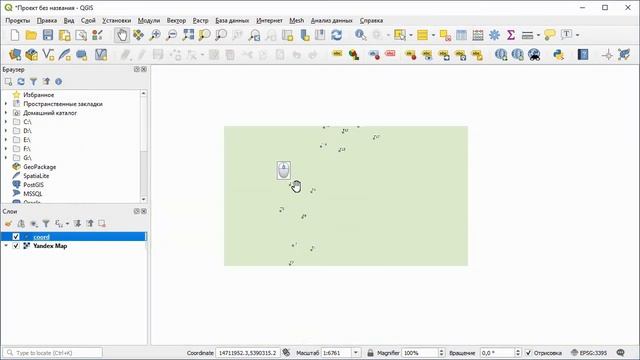Filter the Browser panel tree

click(x=33, y=82)
